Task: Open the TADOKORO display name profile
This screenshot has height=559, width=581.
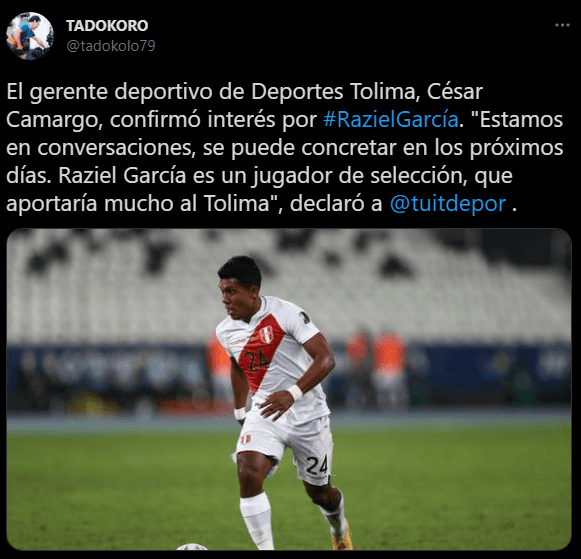Action: 107,26
